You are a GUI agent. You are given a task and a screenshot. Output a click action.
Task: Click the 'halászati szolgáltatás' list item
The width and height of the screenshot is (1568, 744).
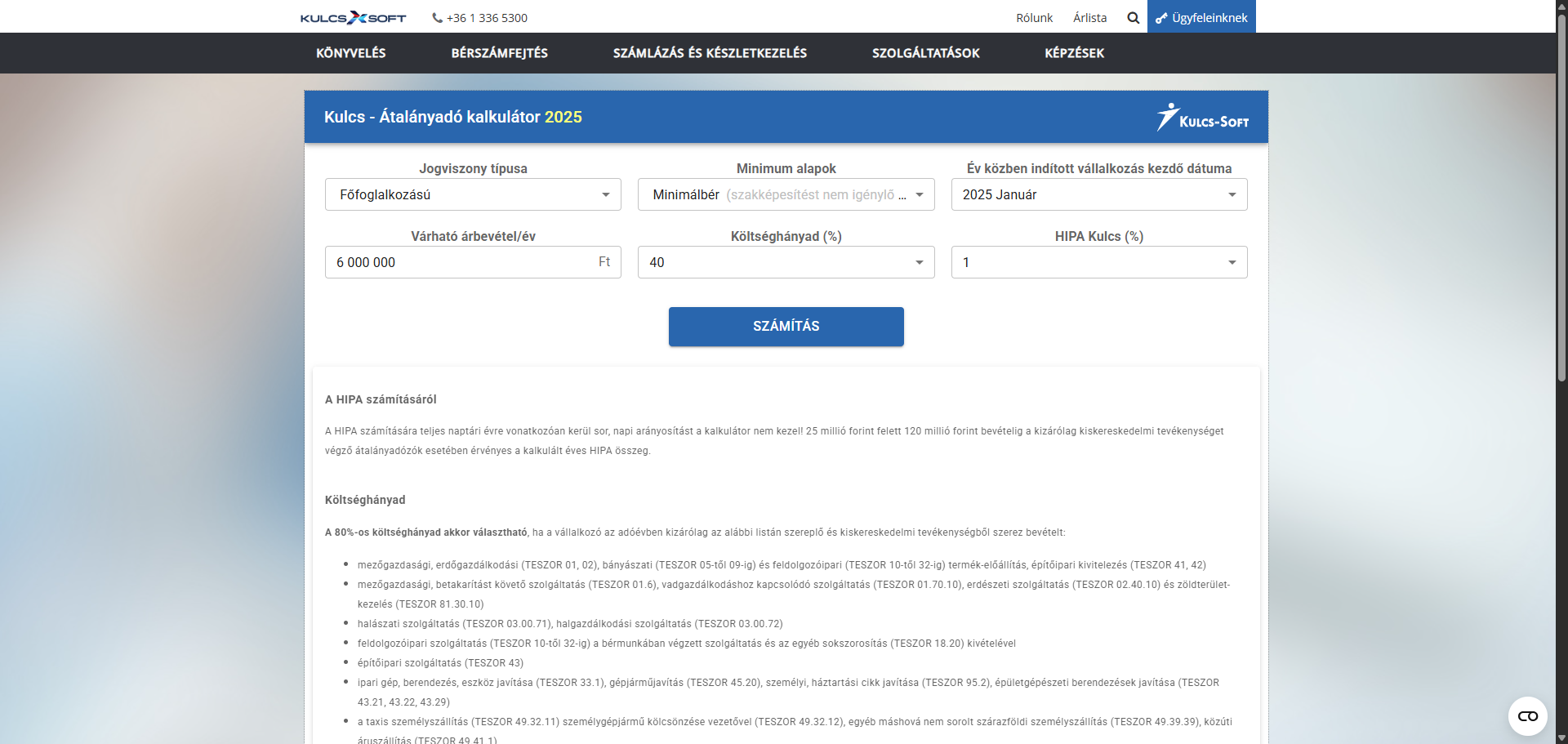tap(570, 624)
